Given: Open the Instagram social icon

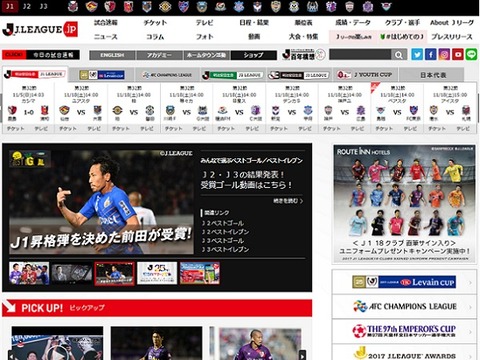Looking at the screenshot, I should click(444, 54).
